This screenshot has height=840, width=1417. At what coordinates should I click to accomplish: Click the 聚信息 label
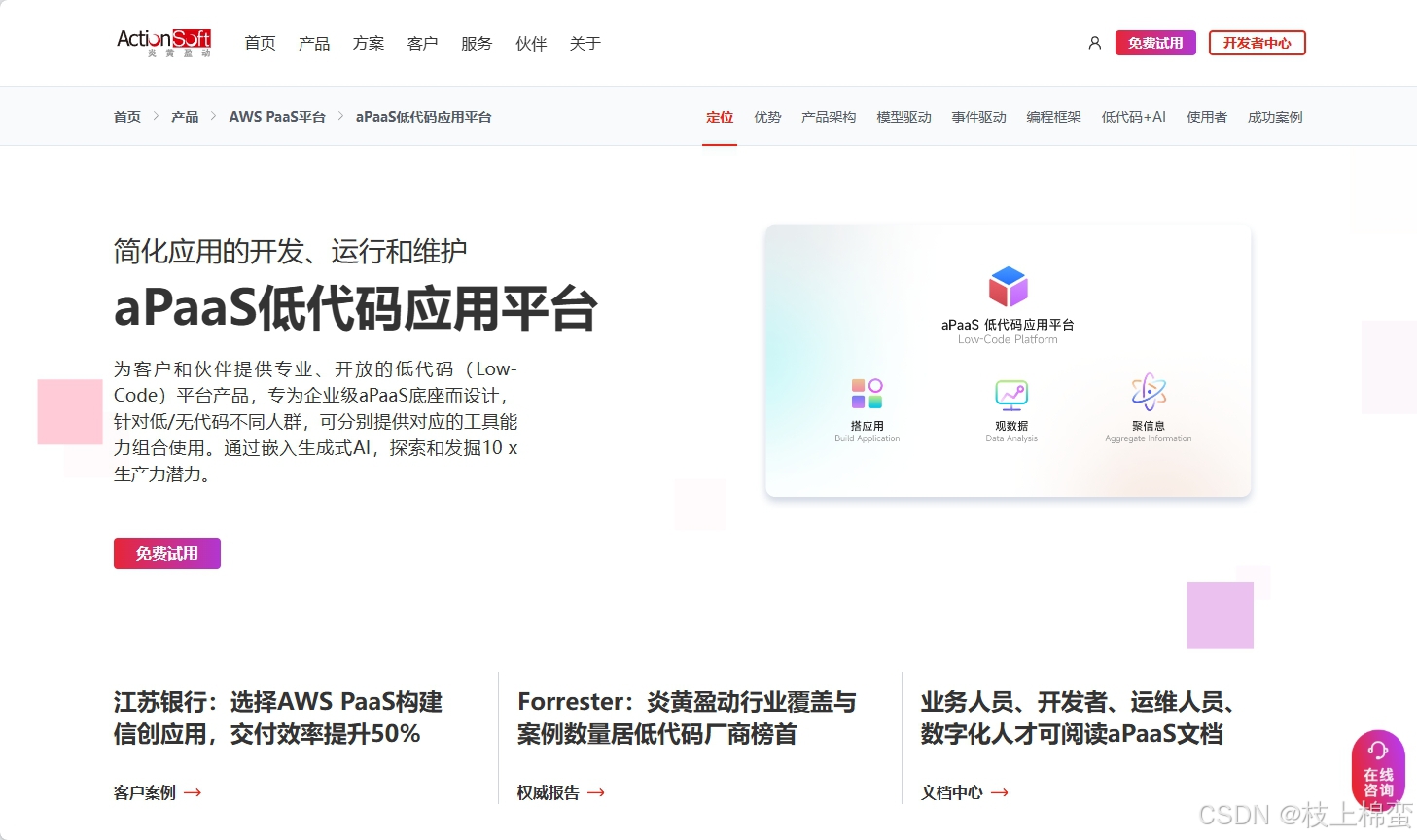(1149, 426)
